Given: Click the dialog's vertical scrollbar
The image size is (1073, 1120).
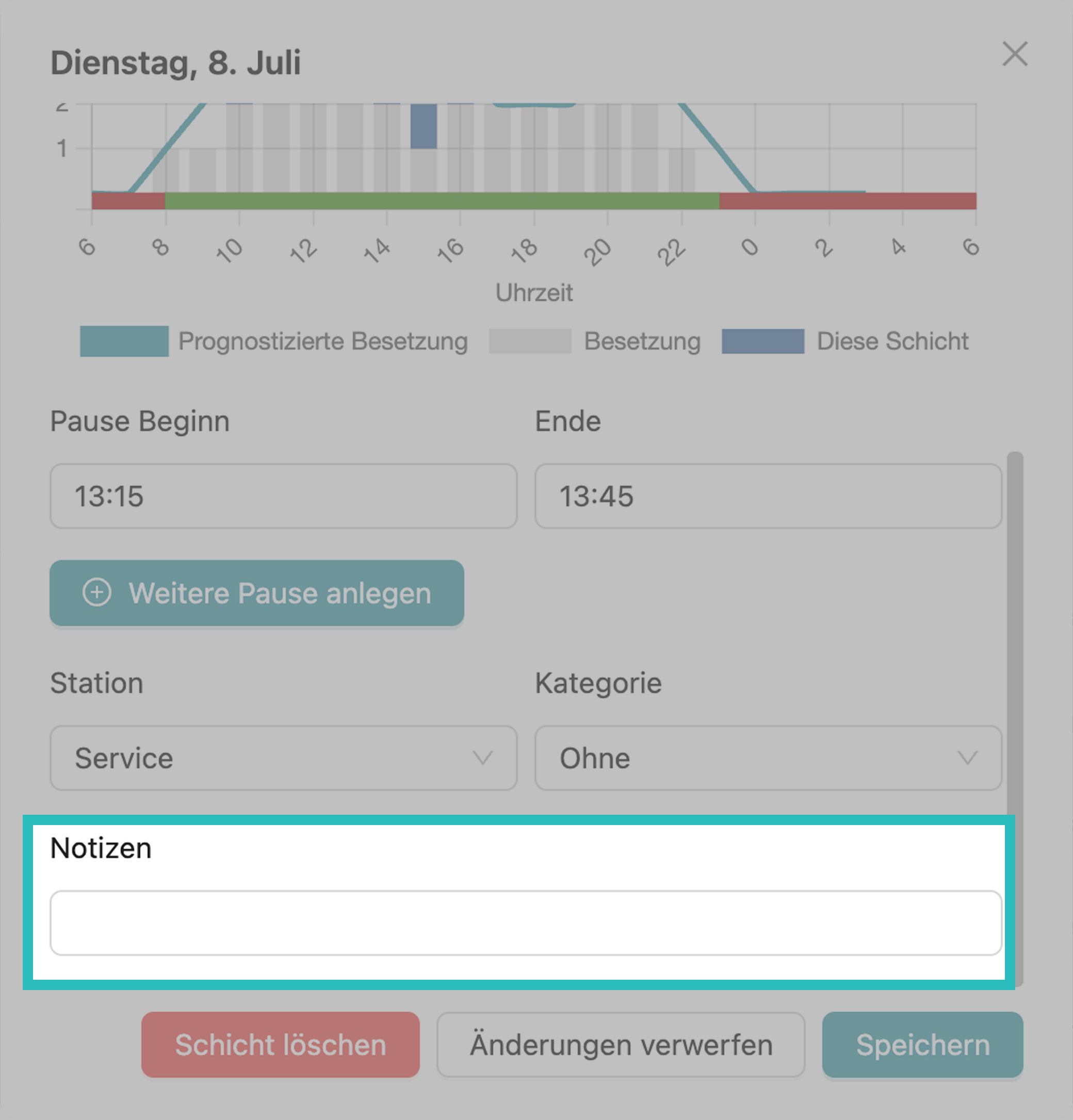Looking at the screenshot, I should coord(1015,629).
